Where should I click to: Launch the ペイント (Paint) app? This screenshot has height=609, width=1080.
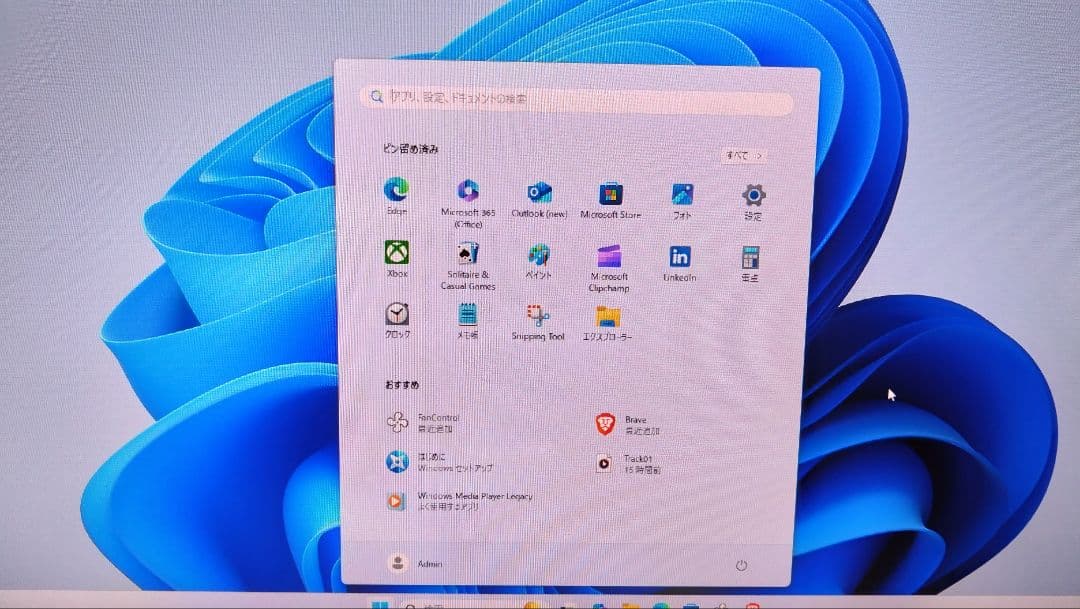coord(539,258)
